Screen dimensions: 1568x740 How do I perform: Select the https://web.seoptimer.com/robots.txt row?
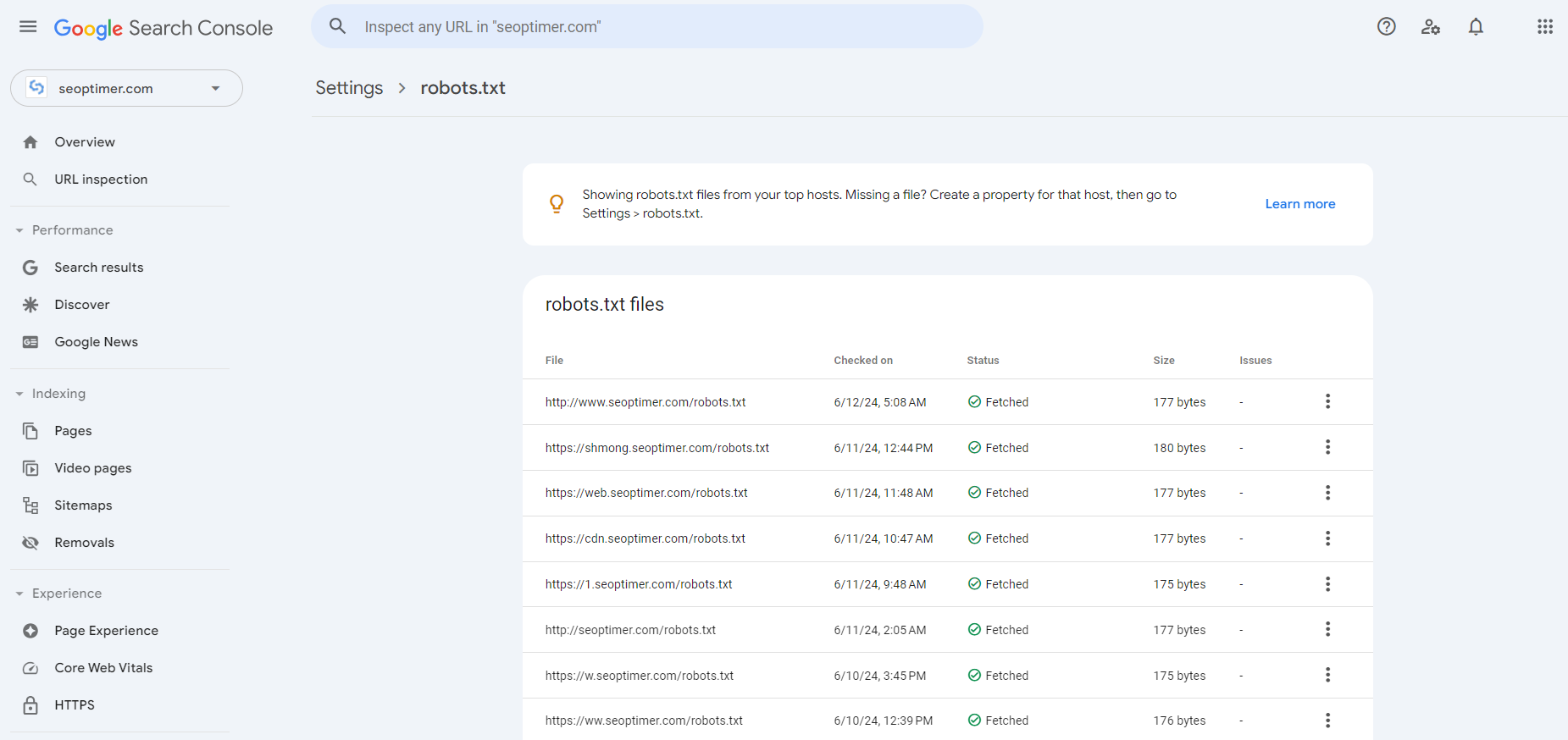click(646, 493)
